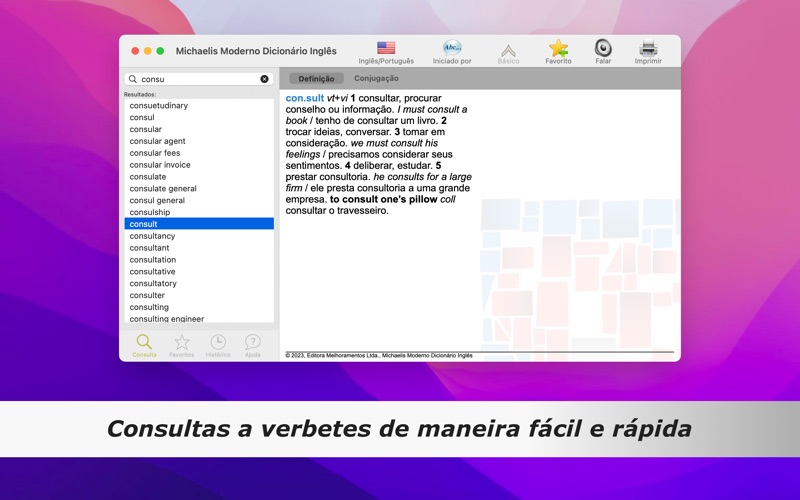The height and width of the screenshot is (500, 800).
Task: Minimize the window with the yellow button
Action: coord(147,51)
